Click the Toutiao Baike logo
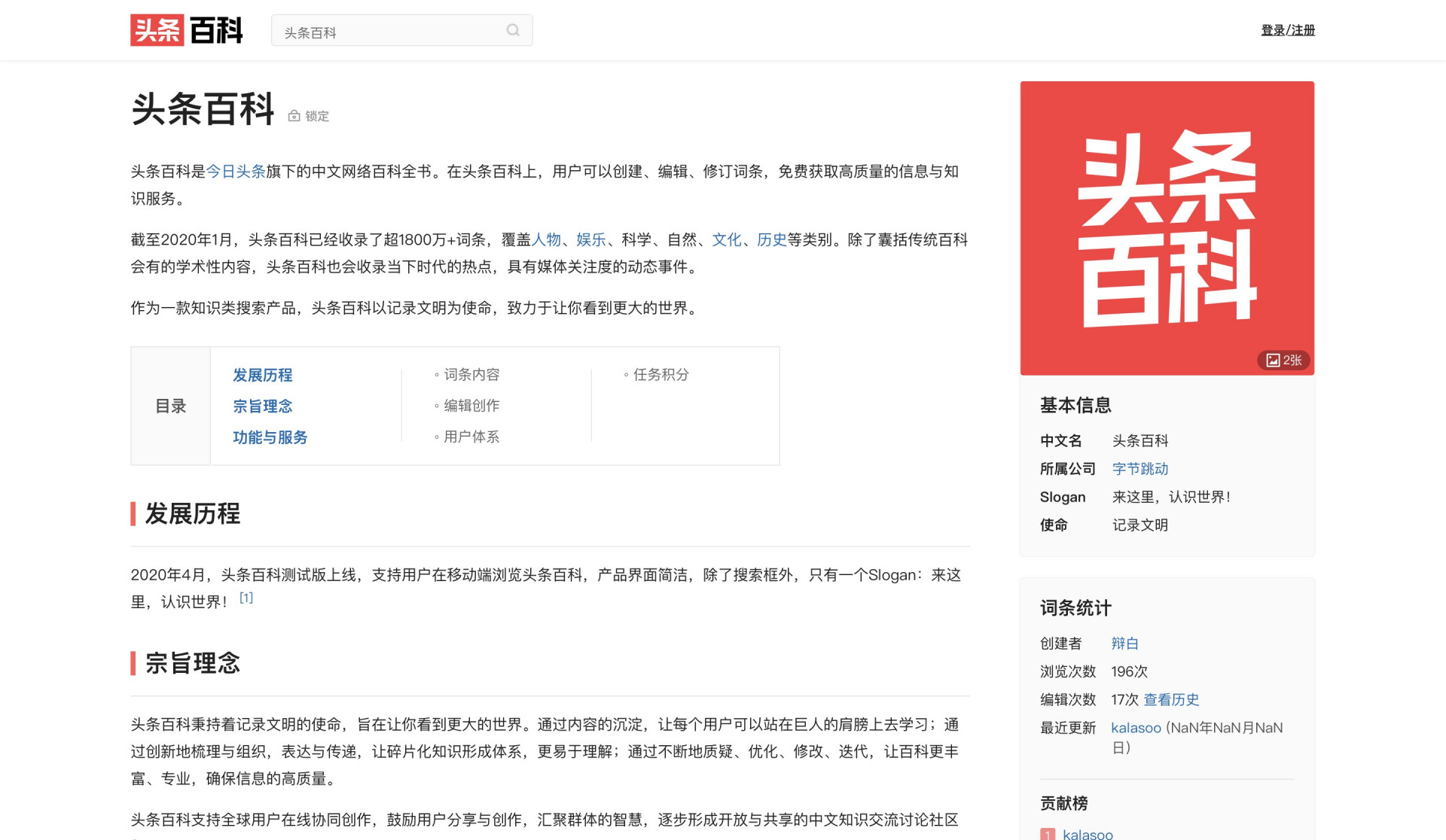Screen dimensions: 1446x840 (x=186, y=30)
